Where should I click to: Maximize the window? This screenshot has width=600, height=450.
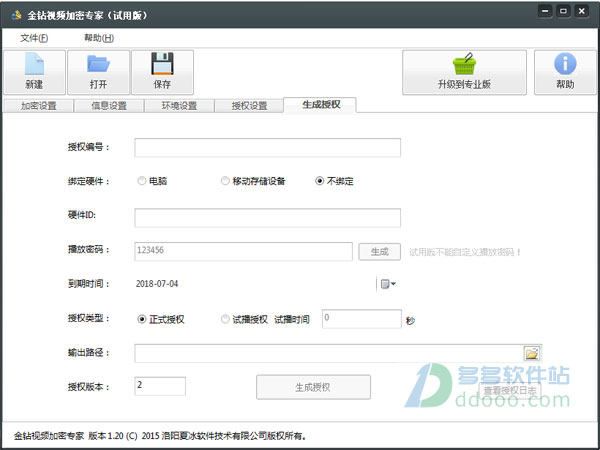click(x=563, y=11)
